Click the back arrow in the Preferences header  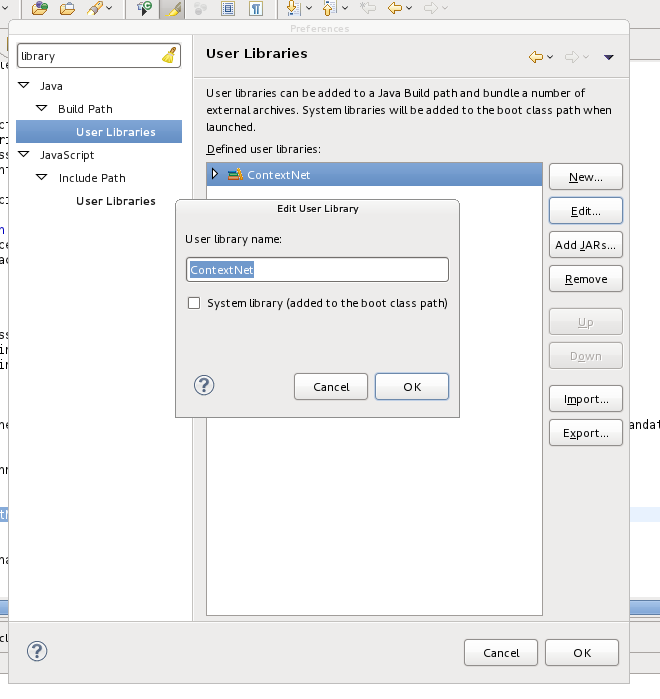[537, 57]
